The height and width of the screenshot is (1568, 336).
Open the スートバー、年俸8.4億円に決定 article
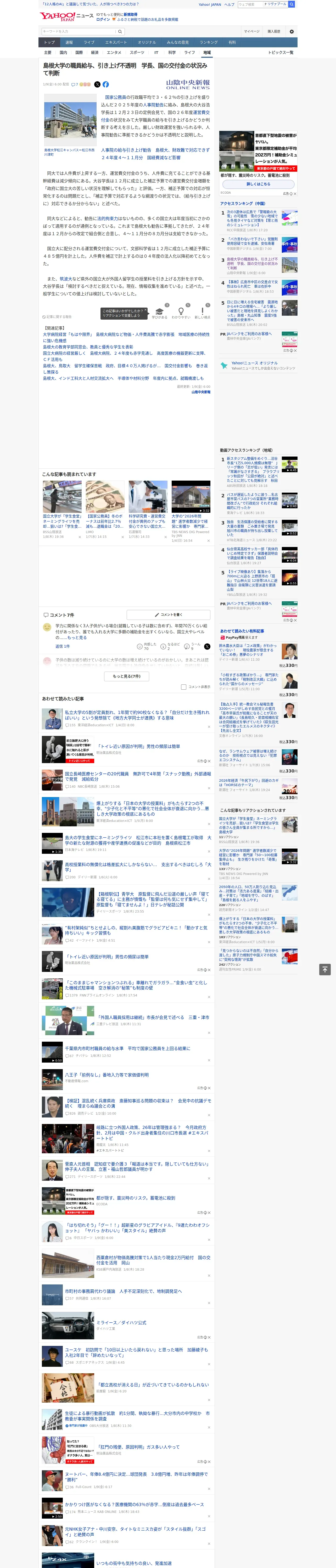click(x=137, y=1477)
